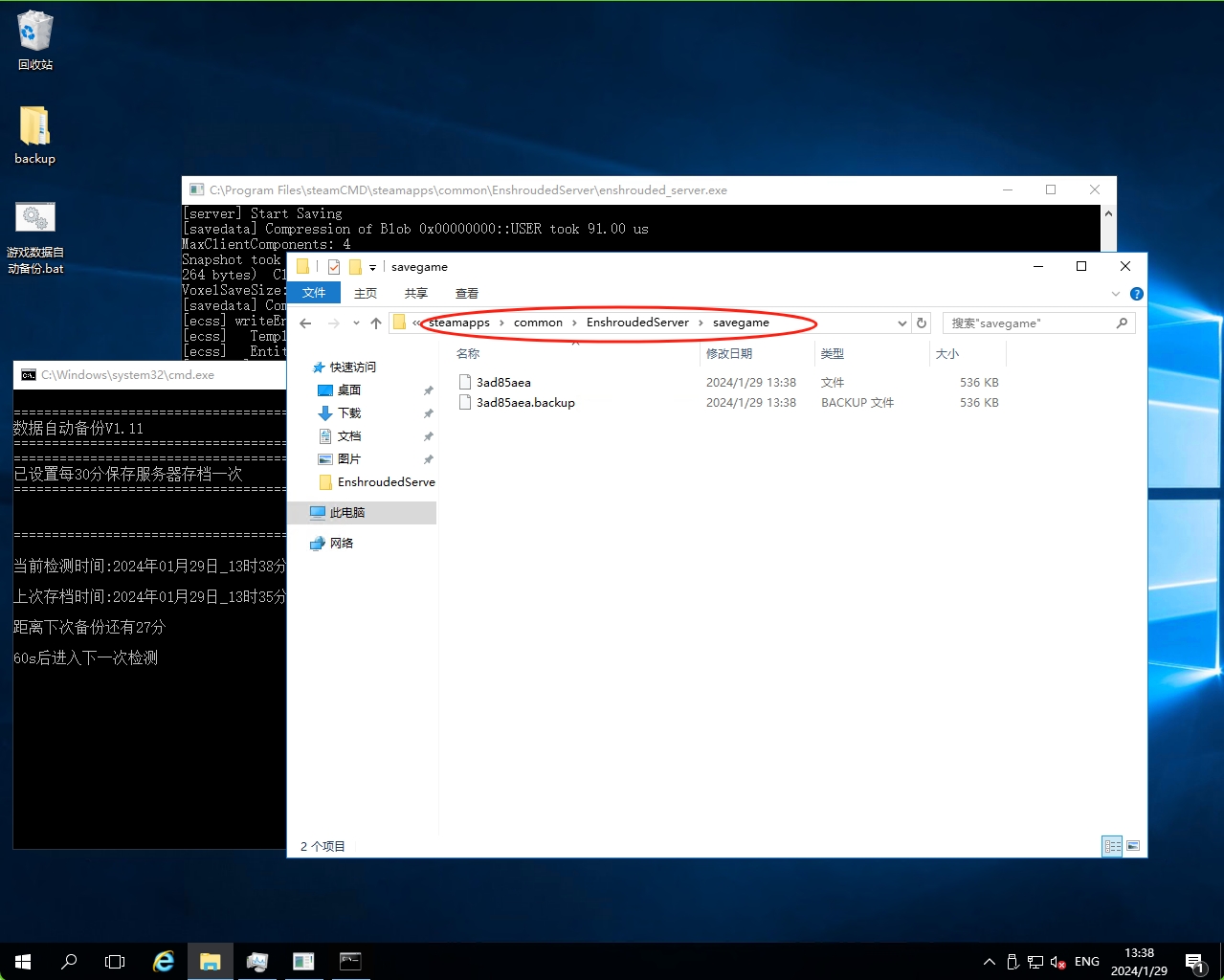Switch to the 共享 ribbon tab
The width and height of the screenshot is (1224, 980).
415,293
